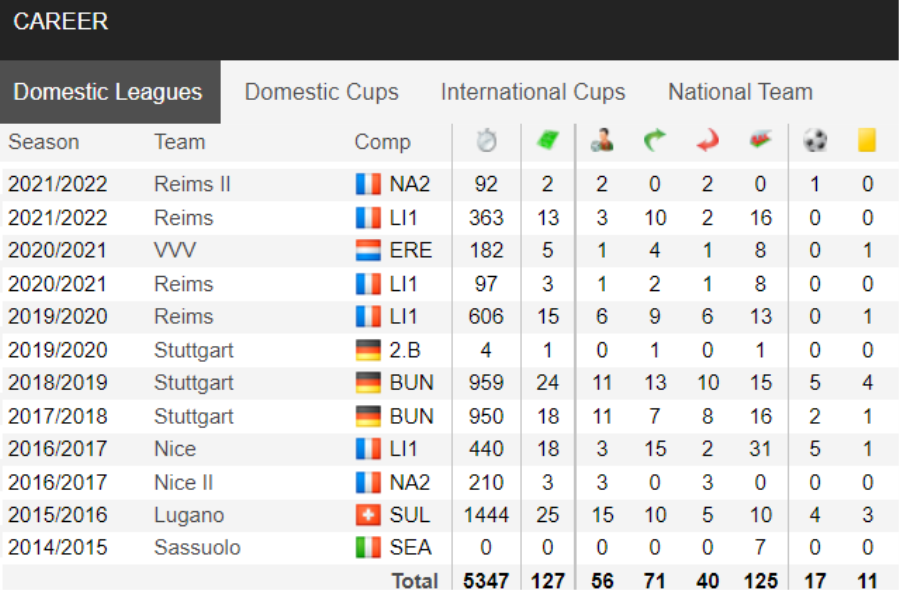Click the stopwatch minutes played icon
This screenshot has width=899, height=590.
point(486,140)
